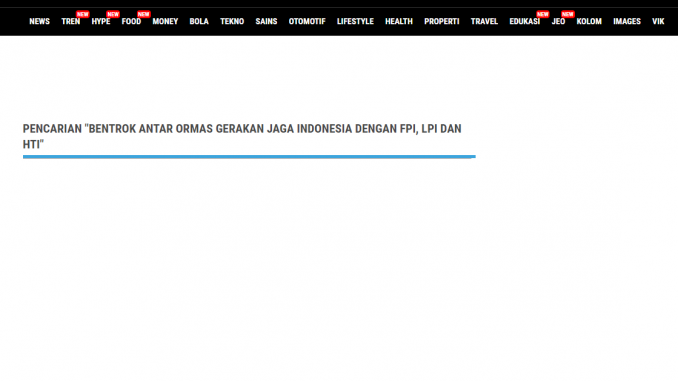This screenshot has height=381, width=678.
Task: Open the MONEY section
Action: 165,21
